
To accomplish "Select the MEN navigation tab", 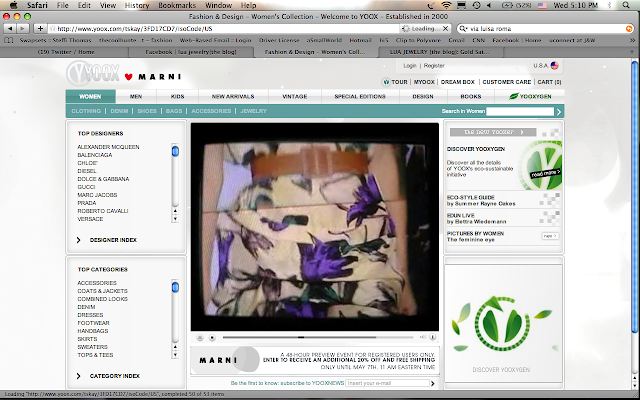I will 136,96.
